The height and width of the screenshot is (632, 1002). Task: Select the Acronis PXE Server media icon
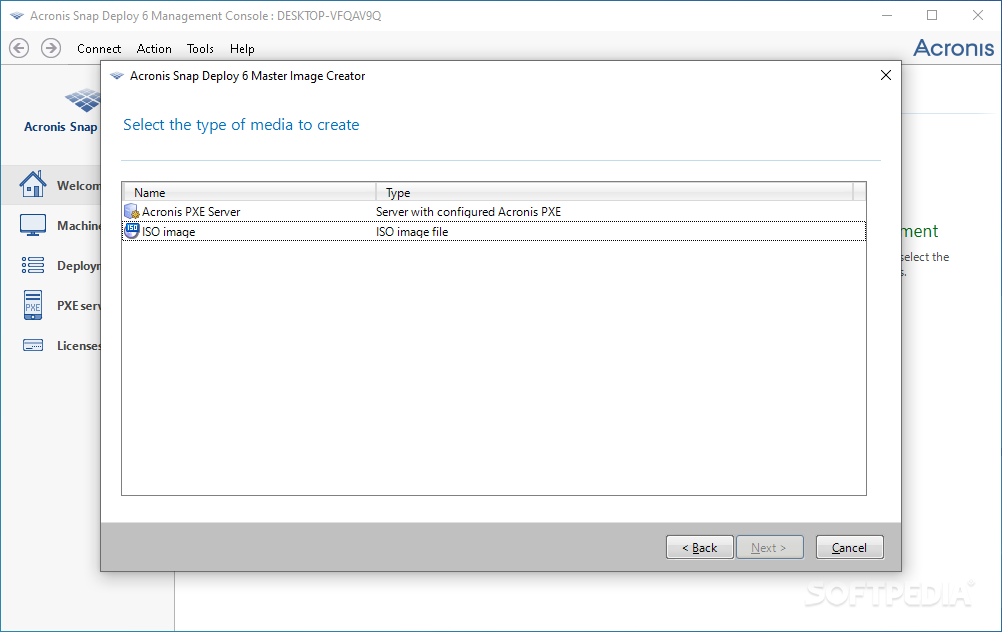click(x=132, y=211)
